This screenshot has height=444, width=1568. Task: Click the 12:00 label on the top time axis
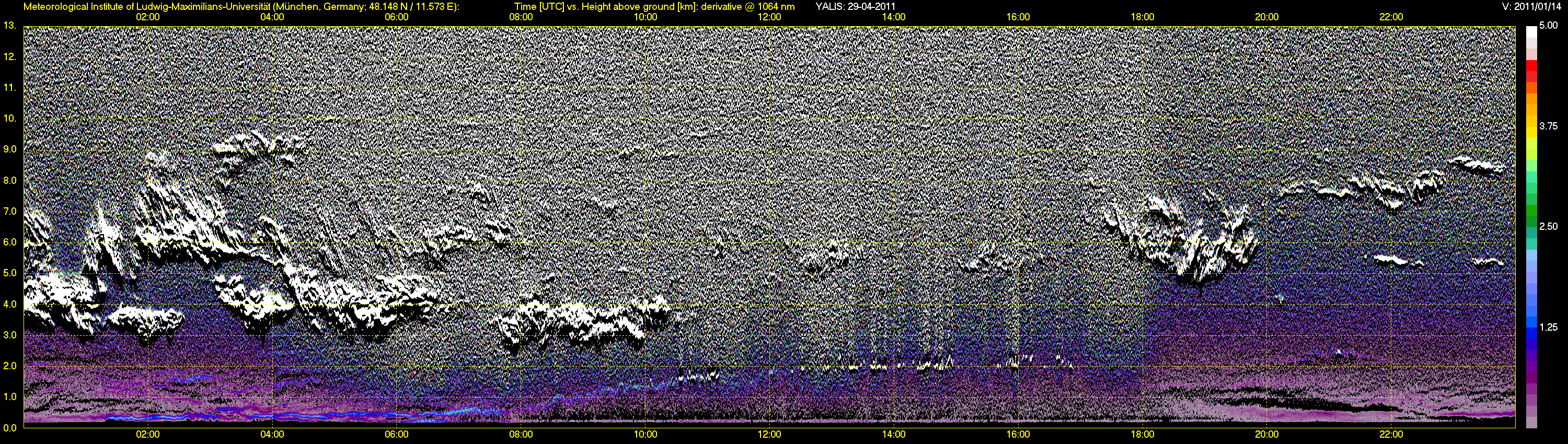click(x=769, y=17)
